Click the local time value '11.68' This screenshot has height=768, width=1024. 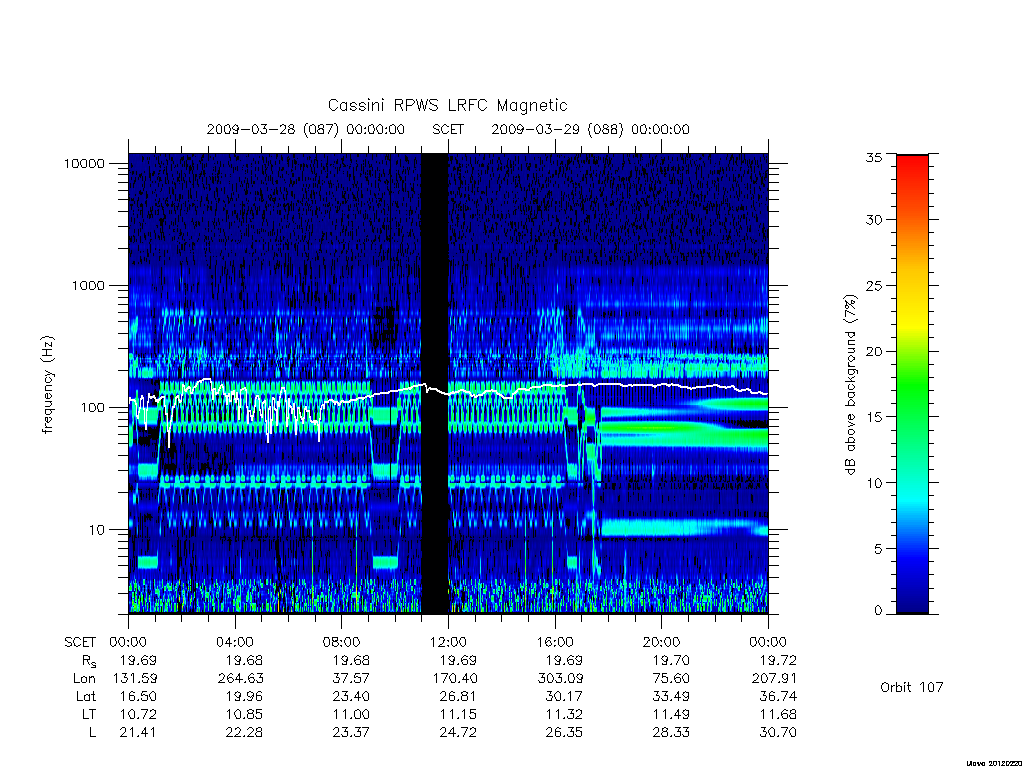click(x=778, y=714)
